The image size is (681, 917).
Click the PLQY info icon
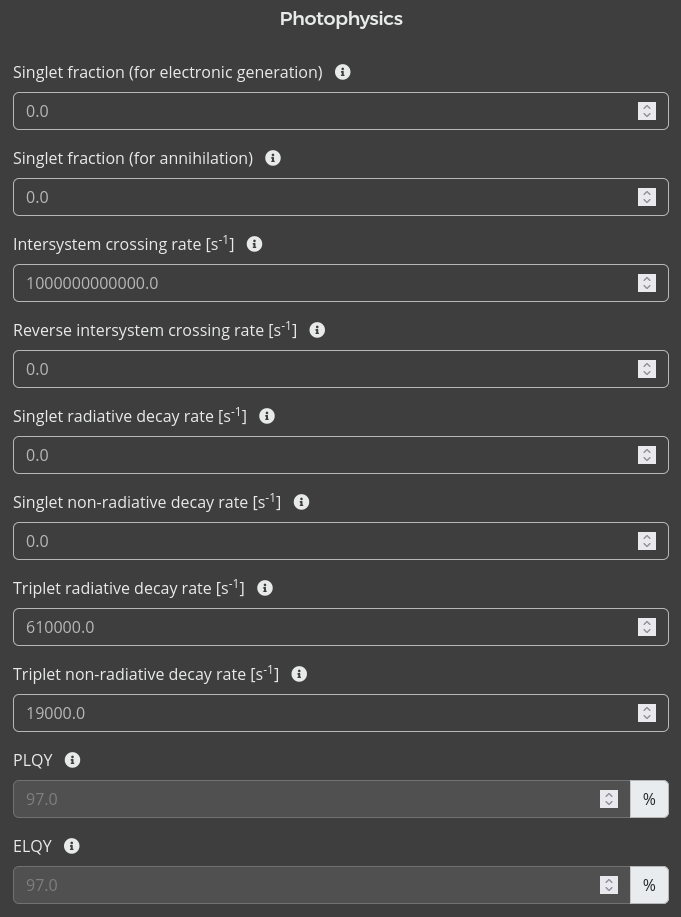(x=72, y=760)
